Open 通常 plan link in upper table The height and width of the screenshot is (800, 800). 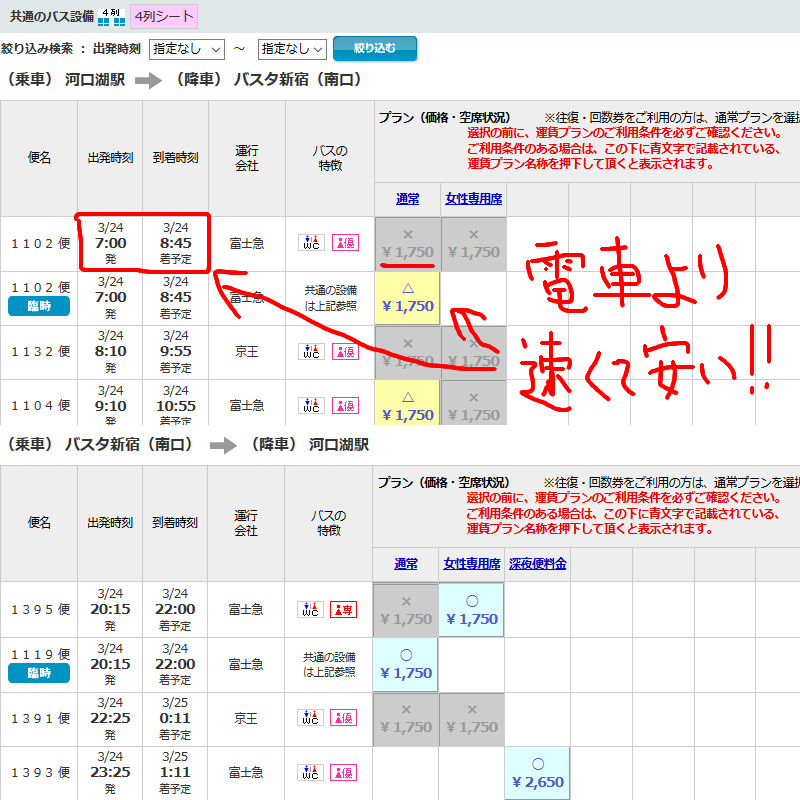tap(407, 199)
